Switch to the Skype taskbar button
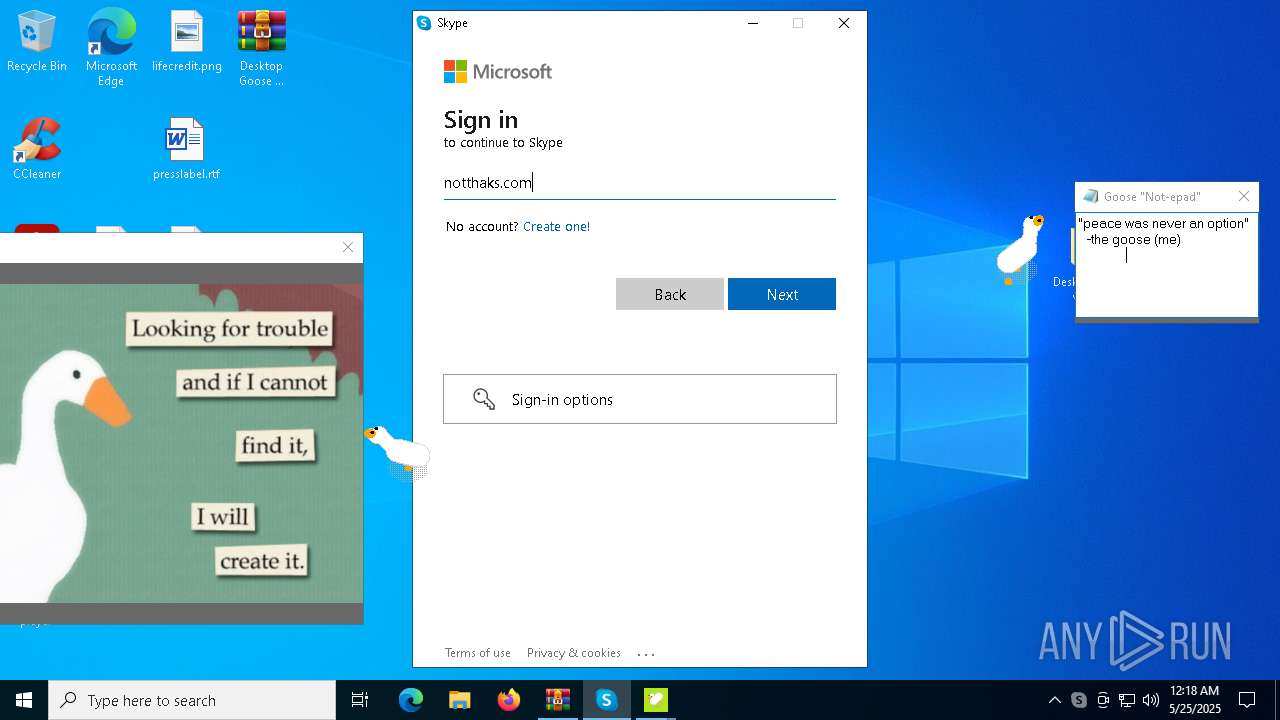The height and width of the screenshot is (720, 1280). tap(606, 700)
